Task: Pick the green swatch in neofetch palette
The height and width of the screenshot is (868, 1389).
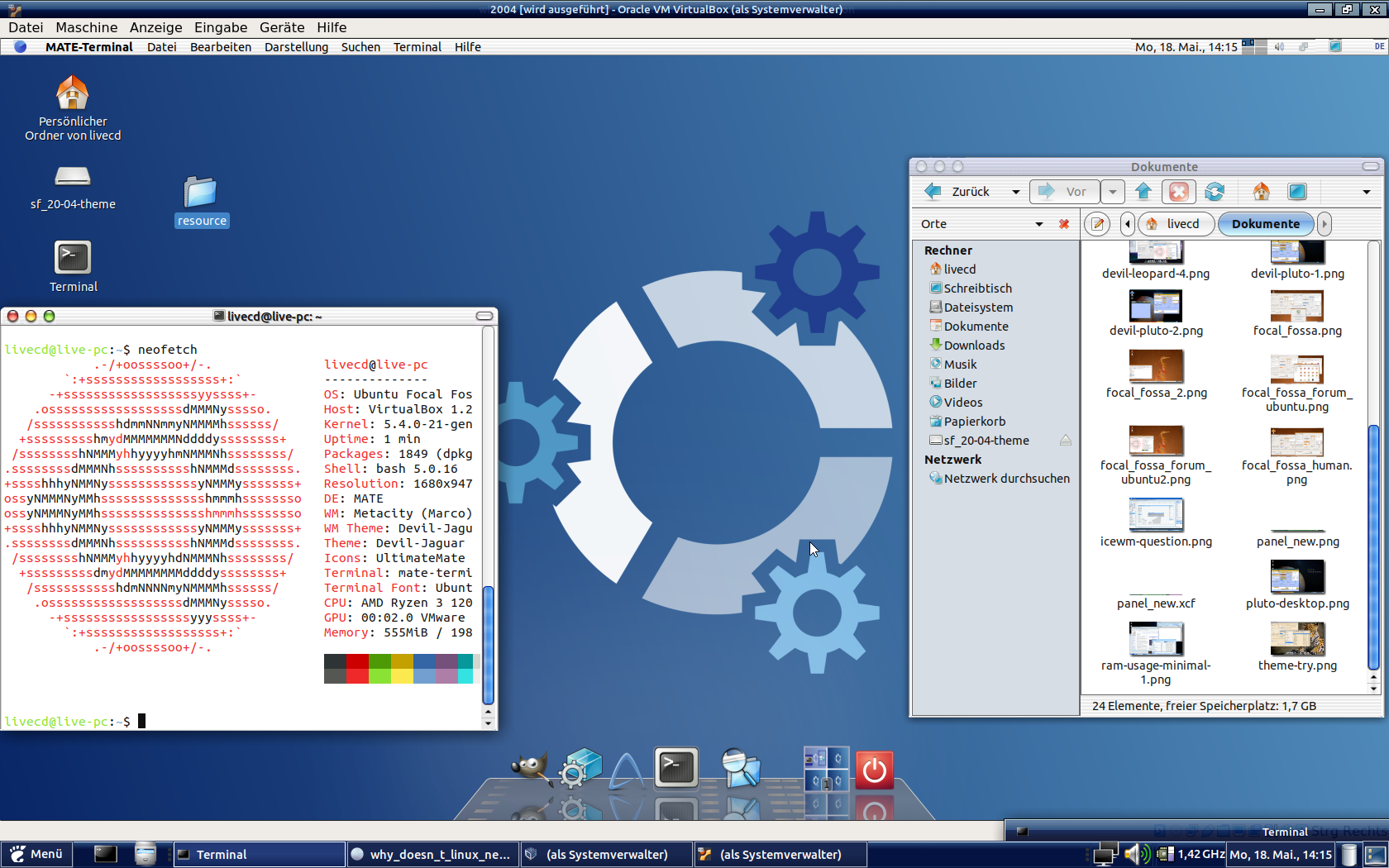Action: [379, 669]
